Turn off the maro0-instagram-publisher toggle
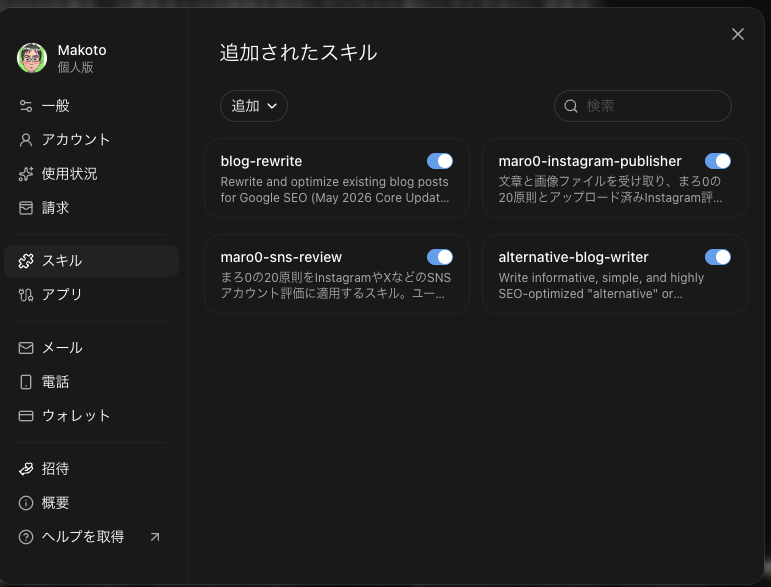Image resolution: width=771 pixels, height=587 pixels. click(x=717, y=161)
